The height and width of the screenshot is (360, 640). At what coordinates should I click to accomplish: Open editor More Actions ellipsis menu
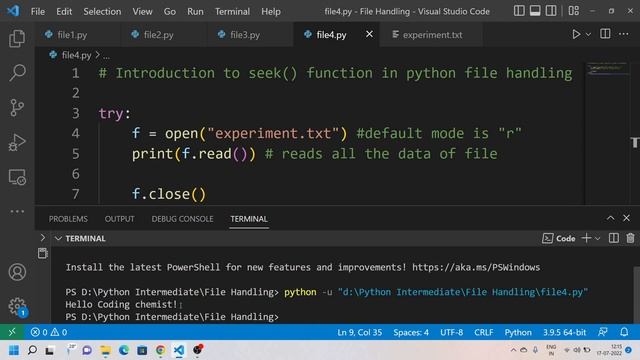[624, 34]
